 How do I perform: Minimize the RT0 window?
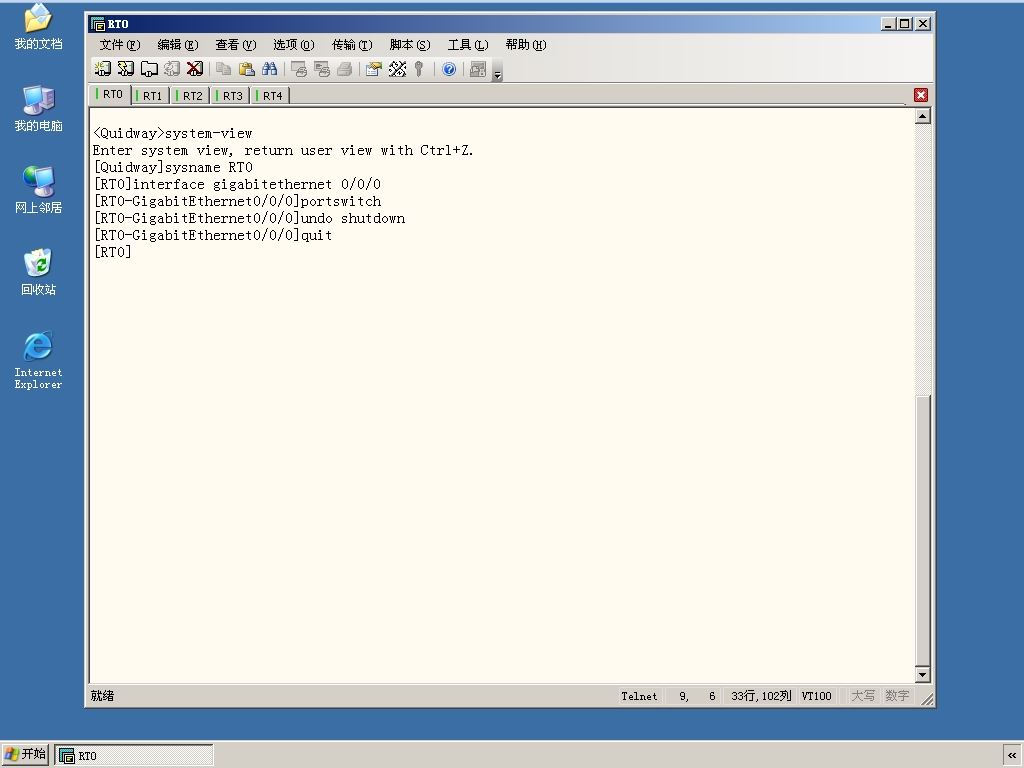click(888, 24)
